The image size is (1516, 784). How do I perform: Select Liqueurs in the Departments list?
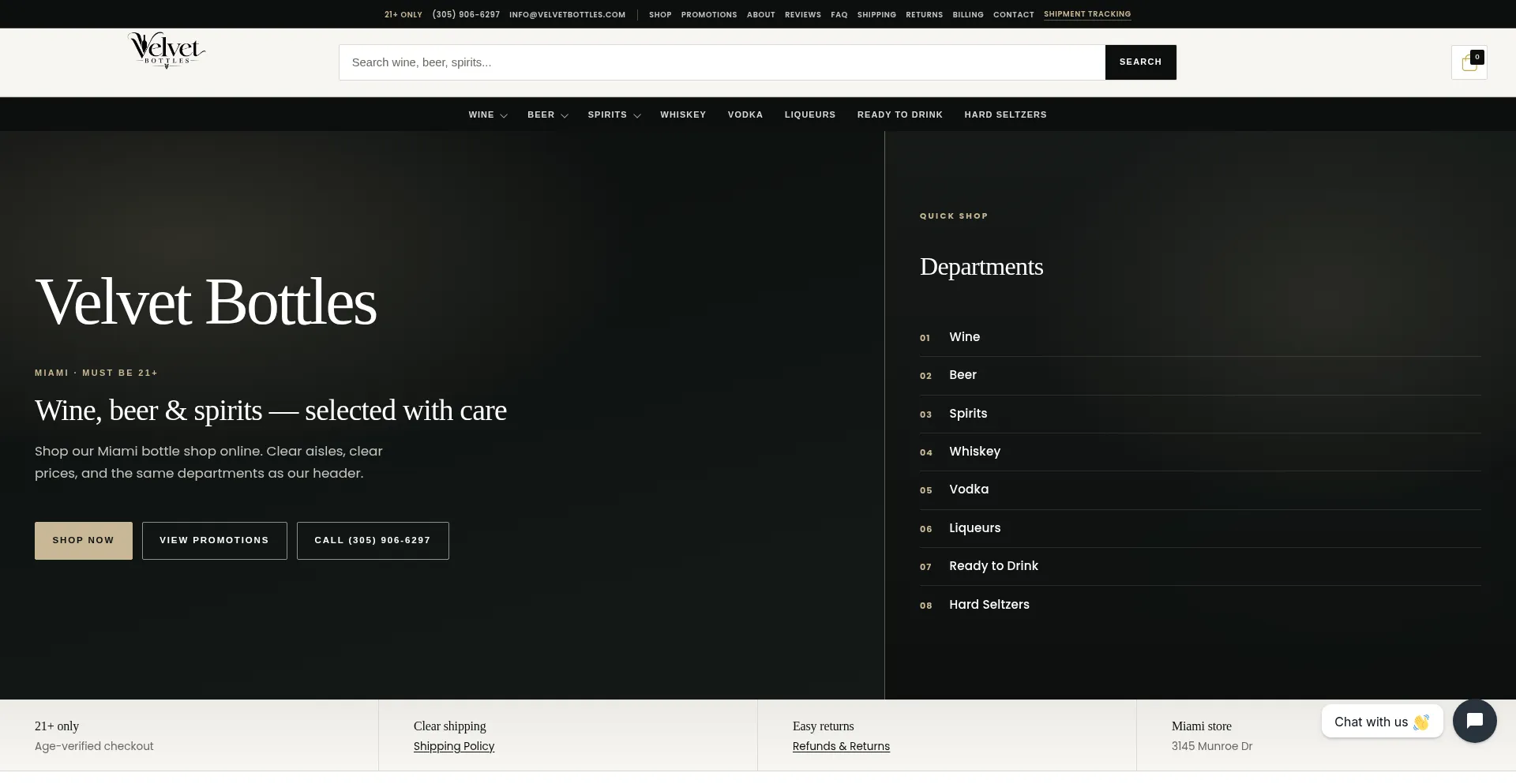[x=1200, y=528]
